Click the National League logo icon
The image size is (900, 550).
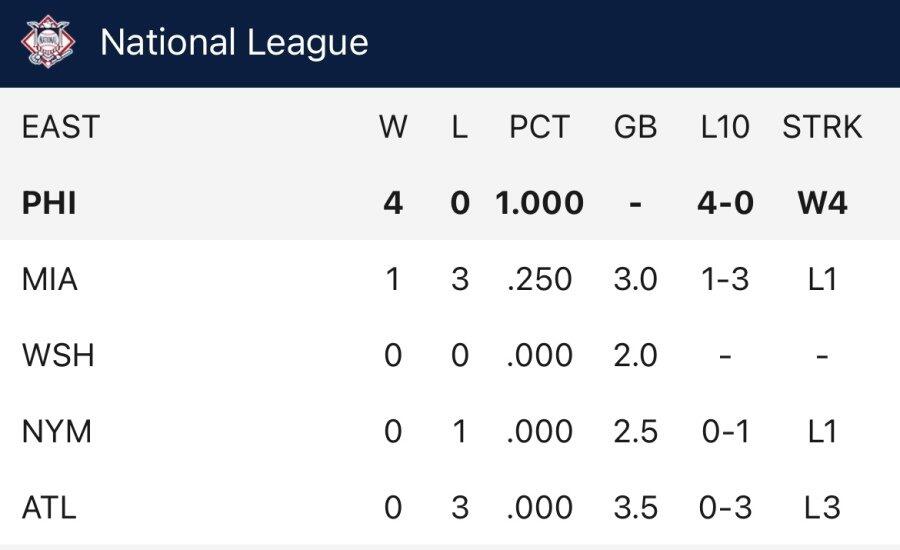pos(48,42)
